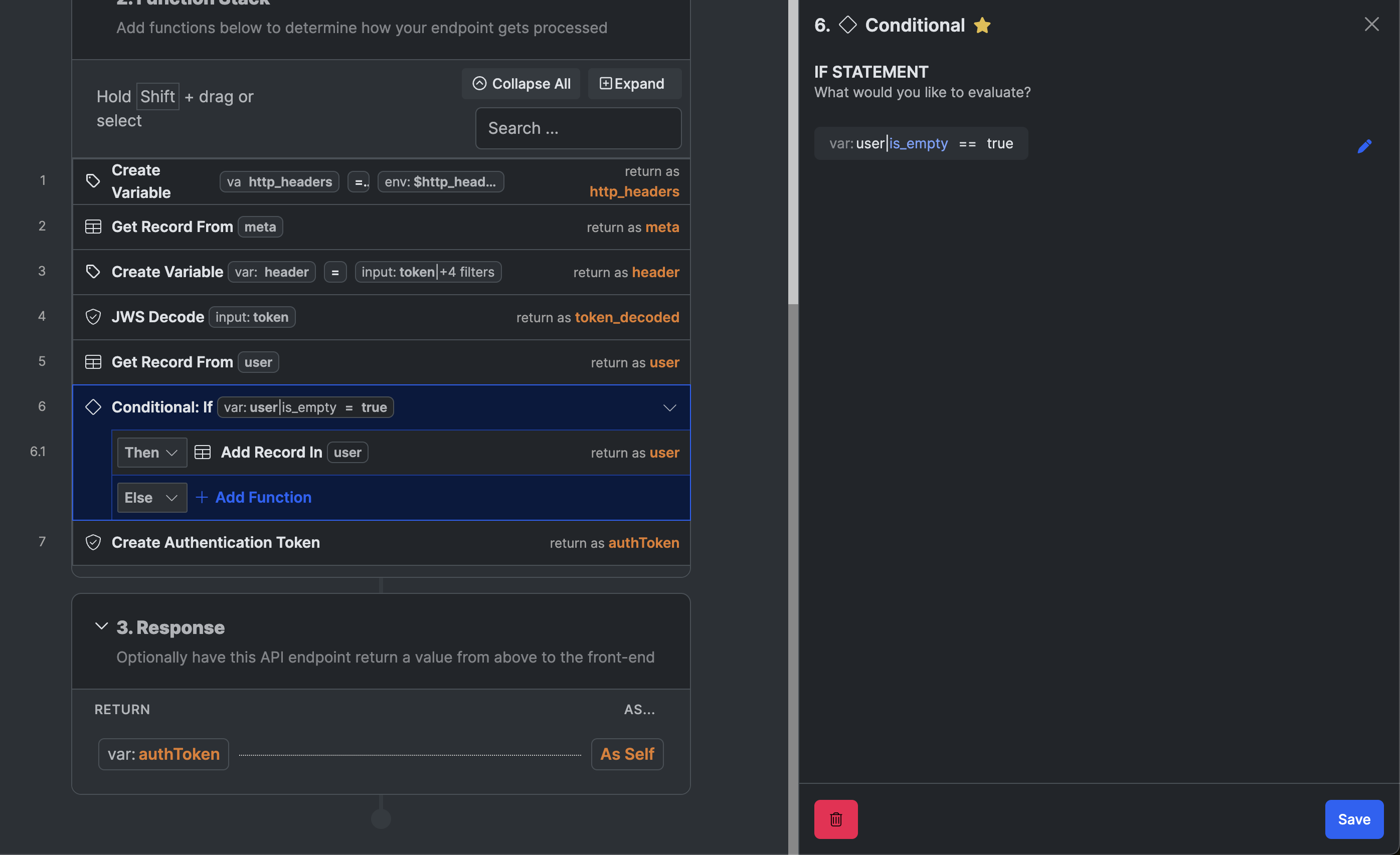Collapse the Conditional step chevron
Image resolution: width=1400 pixels, height=855 pixels.
(670, 407)
